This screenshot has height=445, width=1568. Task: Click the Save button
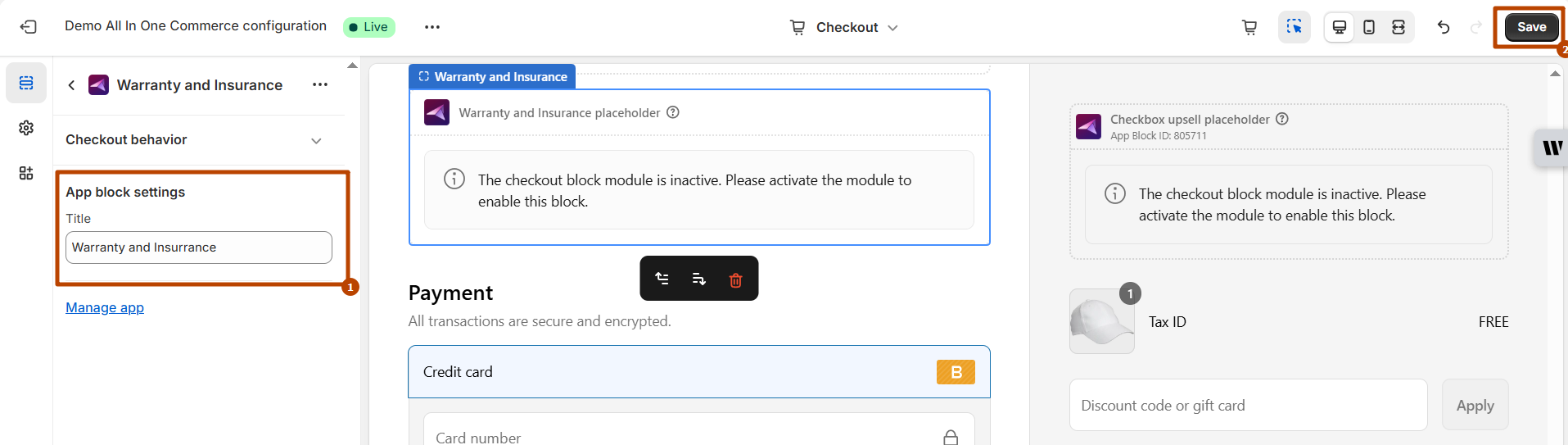[x=1530, y=27]
